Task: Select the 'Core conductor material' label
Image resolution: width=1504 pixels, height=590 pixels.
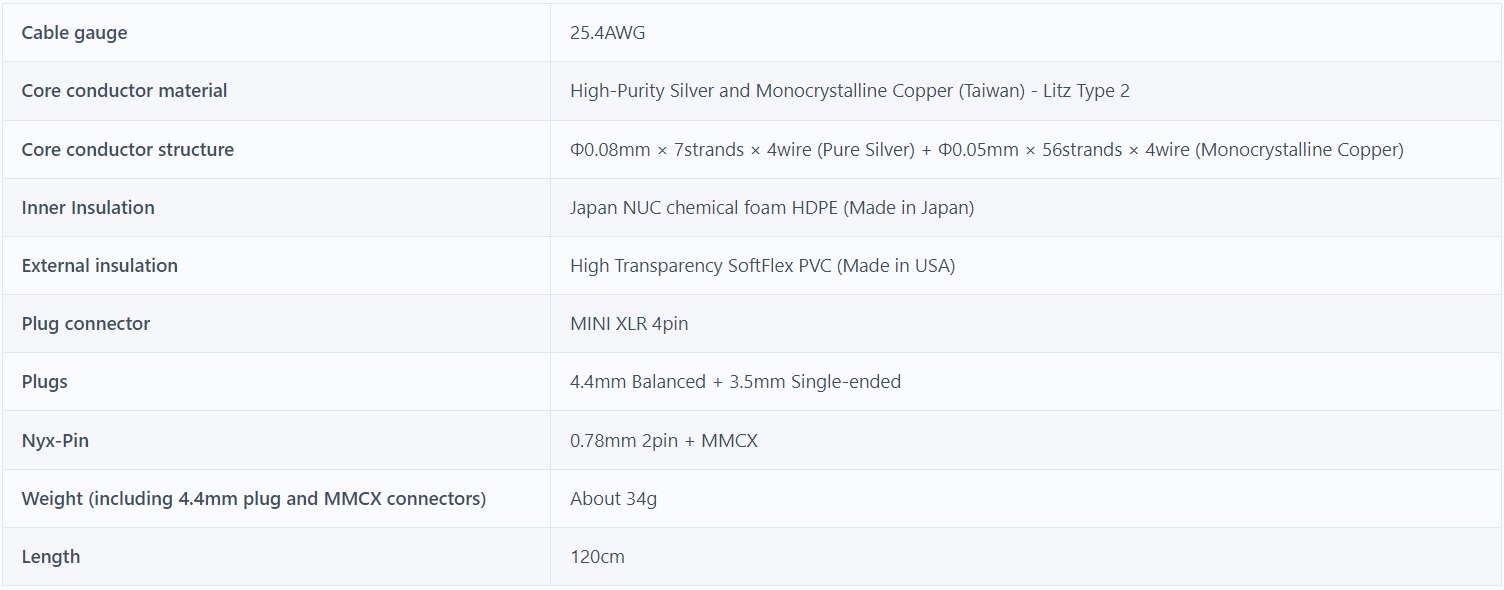Action: click(x=124, y=91)
